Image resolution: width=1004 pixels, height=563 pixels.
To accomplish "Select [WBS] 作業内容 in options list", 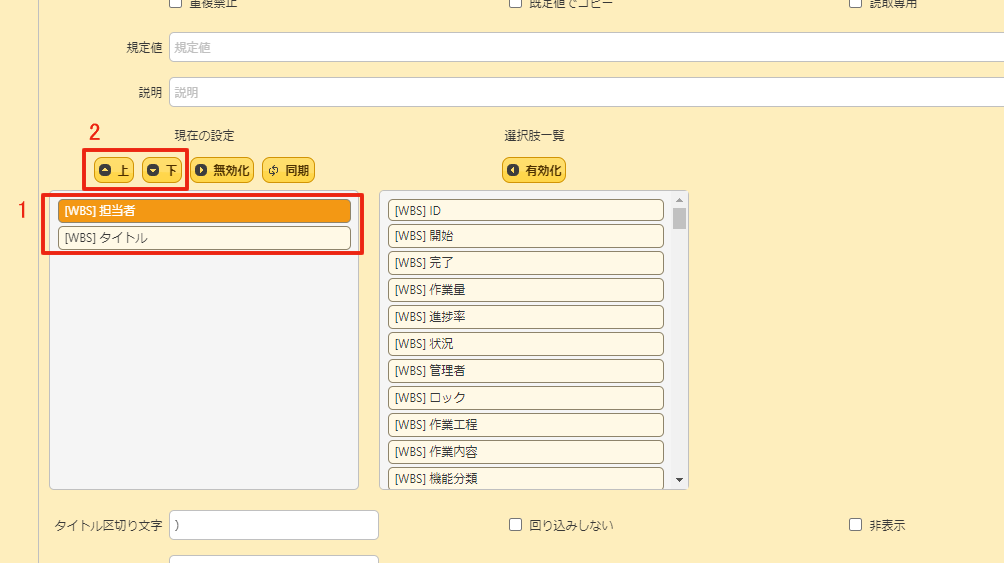I will pyautogui.click(x=526, y=451).
